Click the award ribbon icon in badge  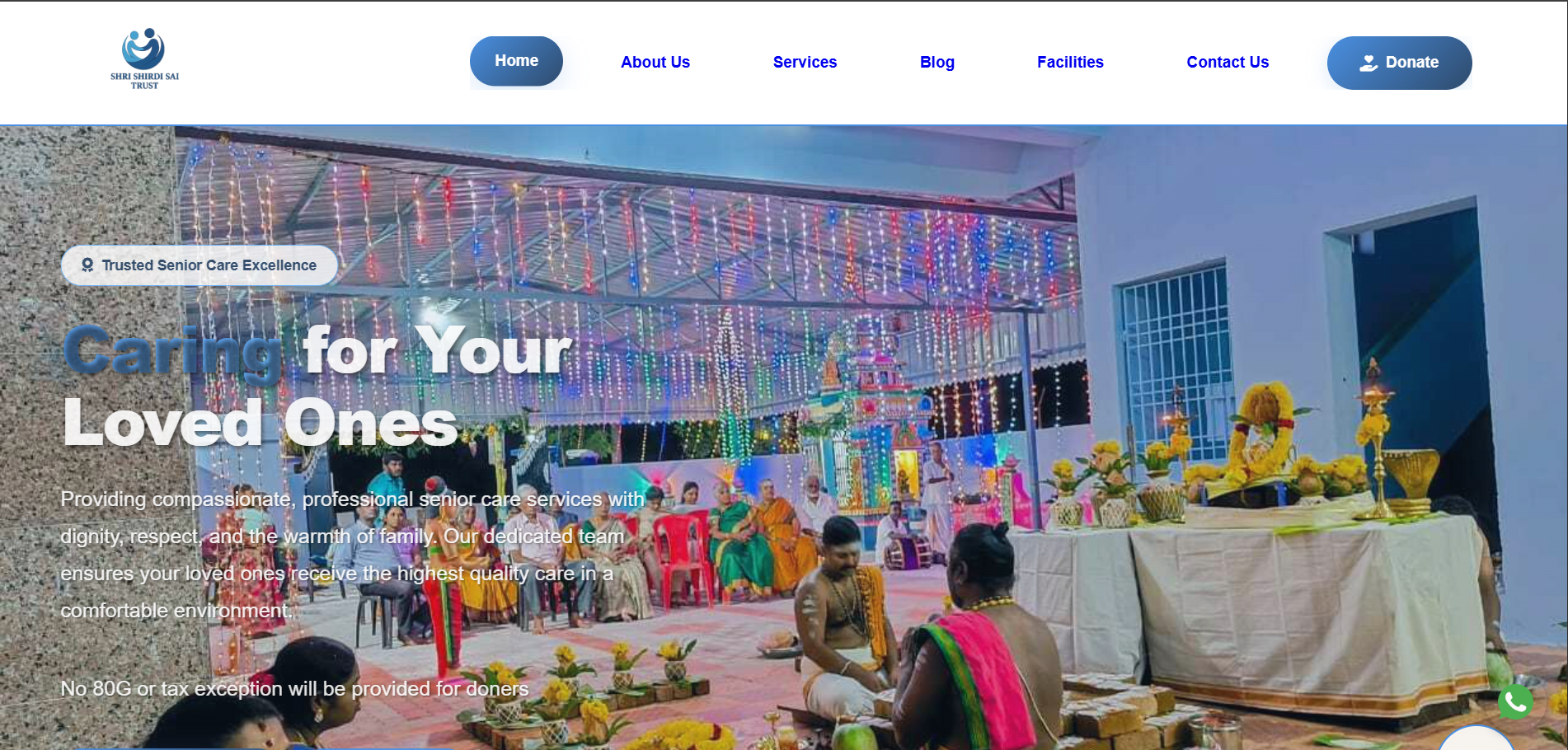(x=87, y=265)
